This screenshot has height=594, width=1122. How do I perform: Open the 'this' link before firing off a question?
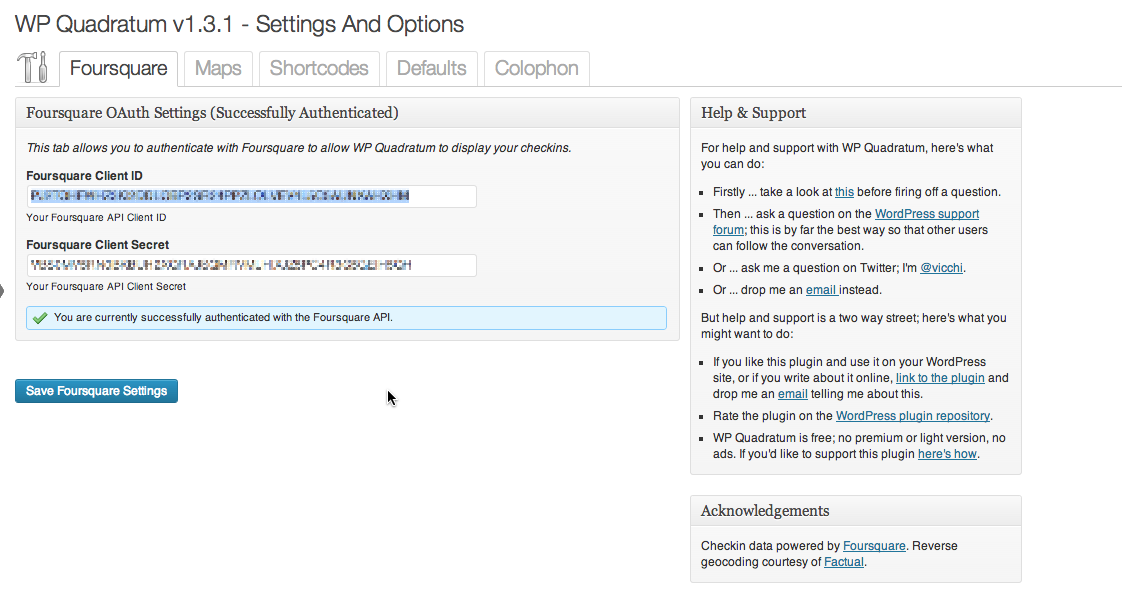(844, 192)
